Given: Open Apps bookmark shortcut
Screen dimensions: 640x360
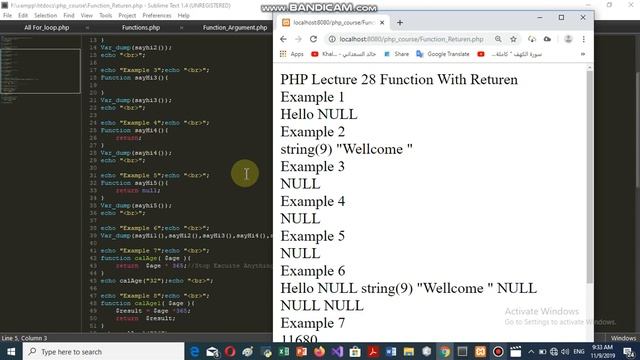Looking at the screenshot, I should point(291,54).
